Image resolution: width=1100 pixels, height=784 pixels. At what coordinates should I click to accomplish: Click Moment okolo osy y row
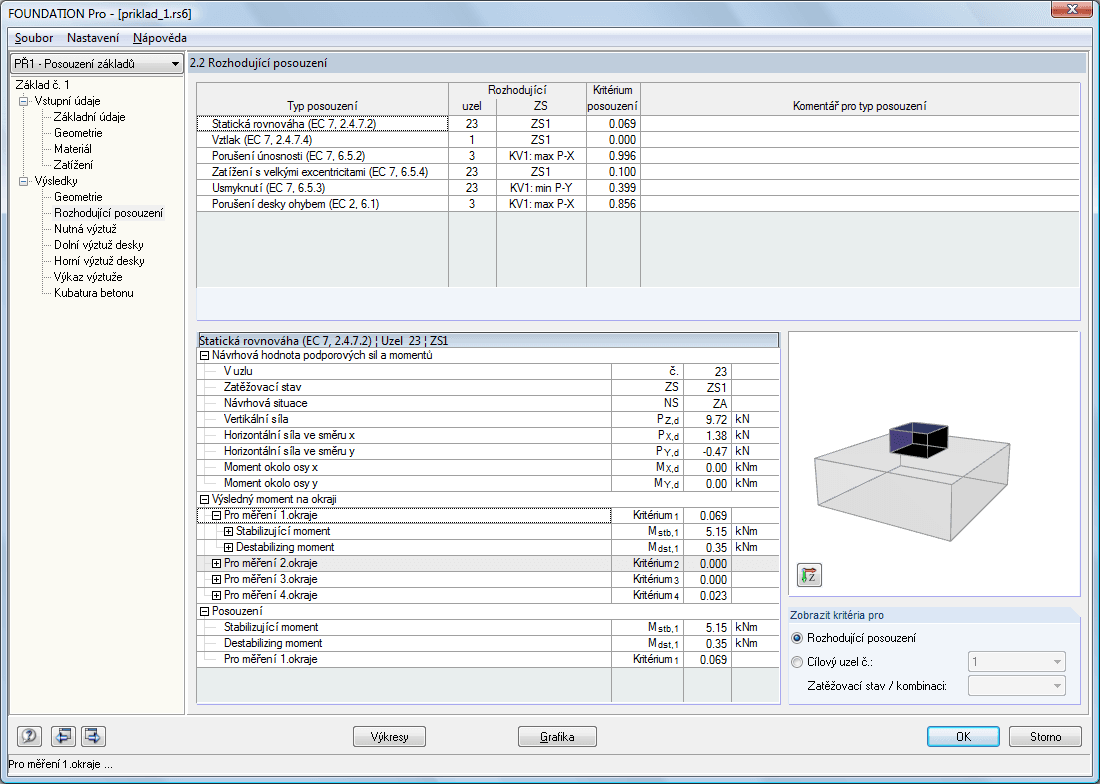tap(488, 483)
